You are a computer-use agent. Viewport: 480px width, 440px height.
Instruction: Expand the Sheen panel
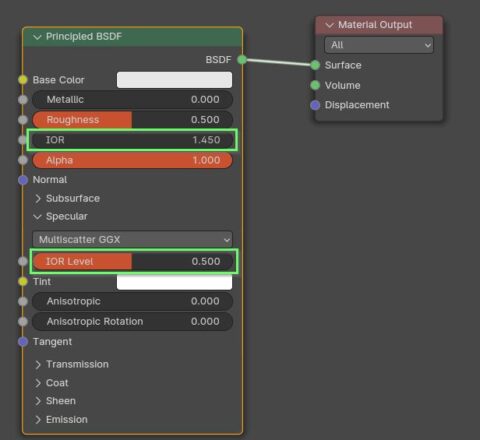(x=38, y=401)
